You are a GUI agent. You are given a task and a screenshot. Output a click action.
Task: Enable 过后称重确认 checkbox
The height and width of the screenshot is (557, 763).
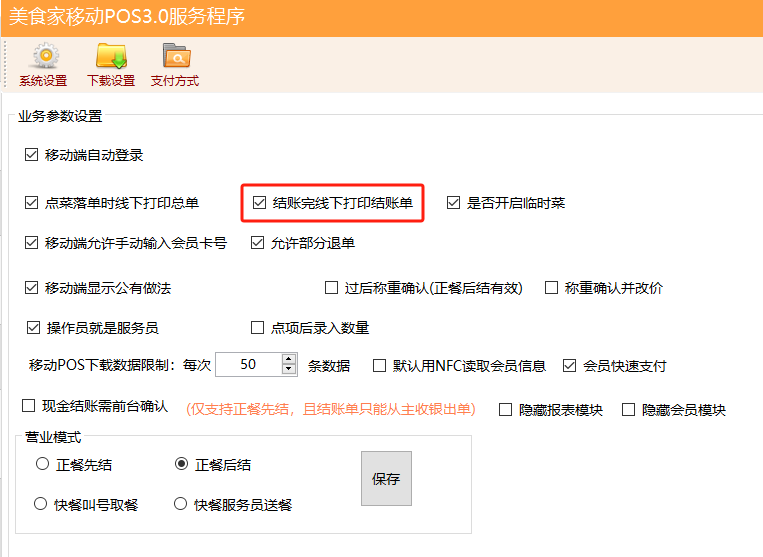click(331, 288)
